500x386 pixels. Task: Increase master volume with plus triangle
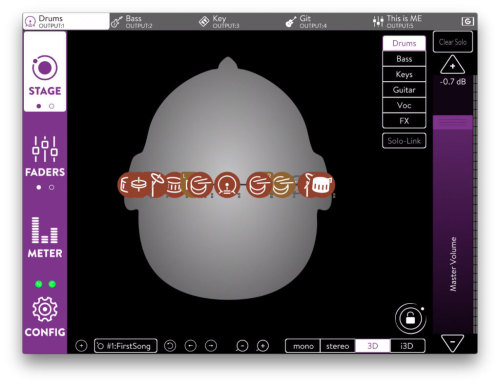pos(452,65)
